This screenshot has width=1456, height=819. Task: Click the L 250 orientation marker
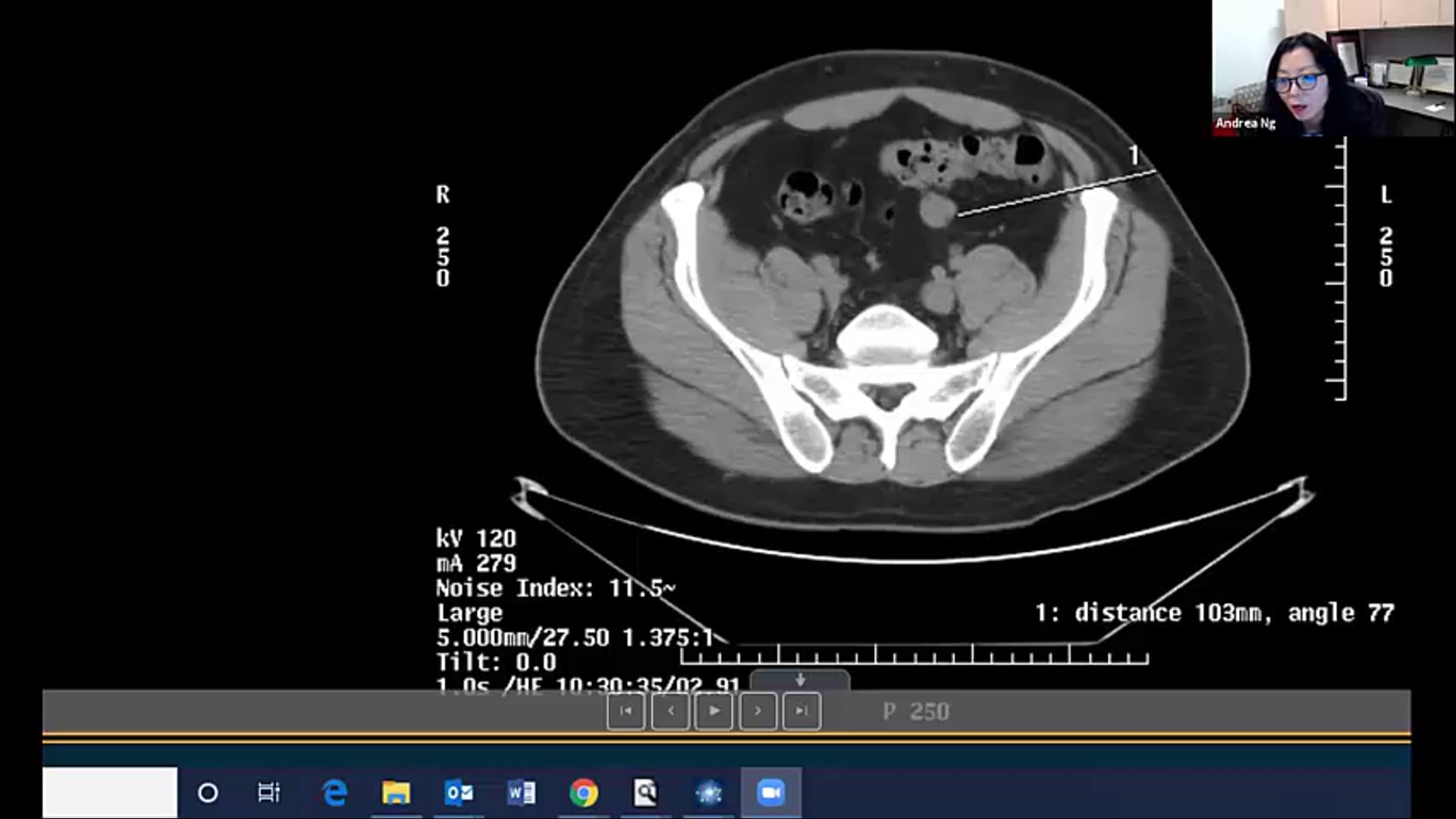(x=1386, y=235)
